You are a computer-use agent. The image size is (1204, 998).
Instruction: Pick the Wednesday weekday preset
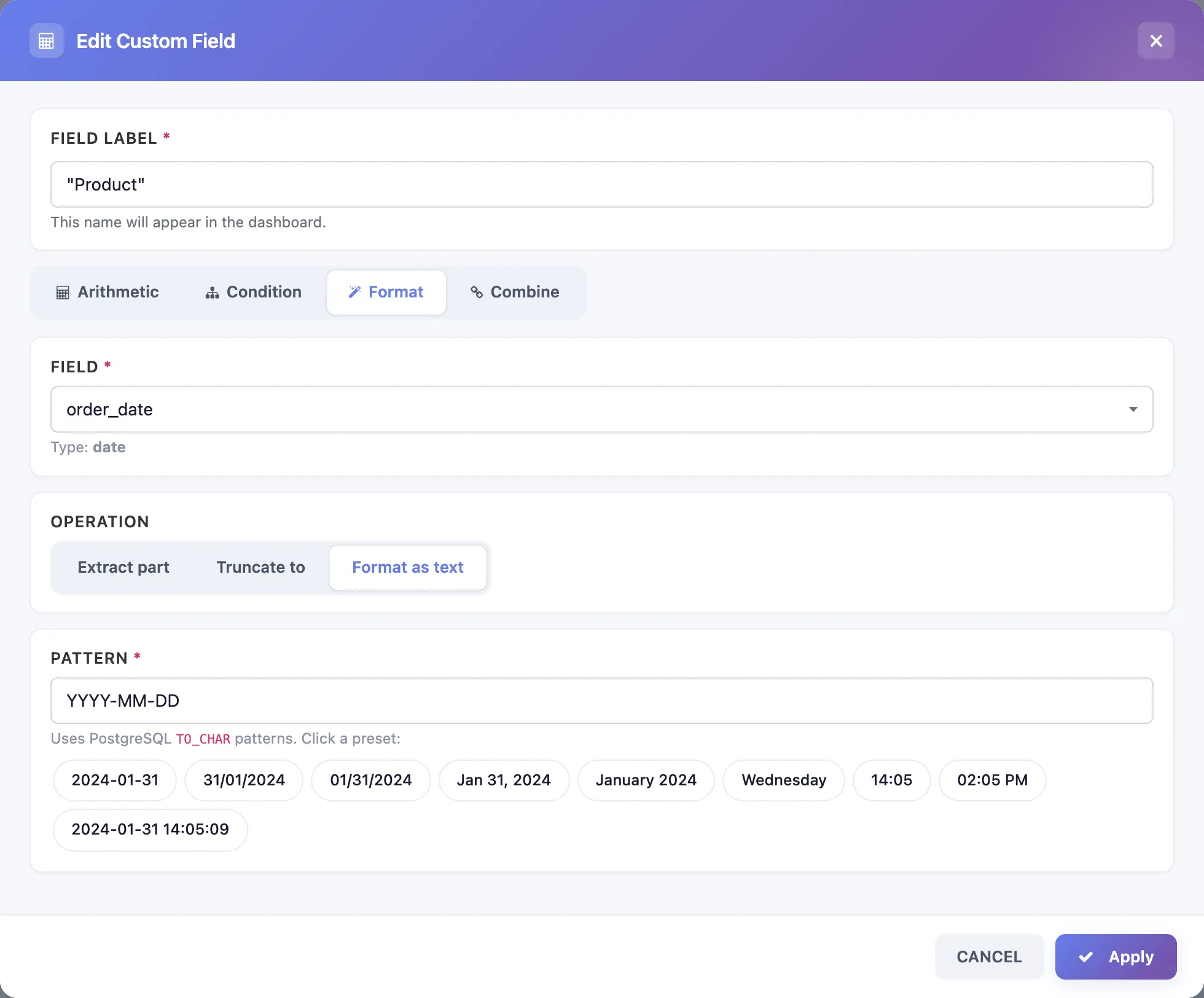point(784,780)
